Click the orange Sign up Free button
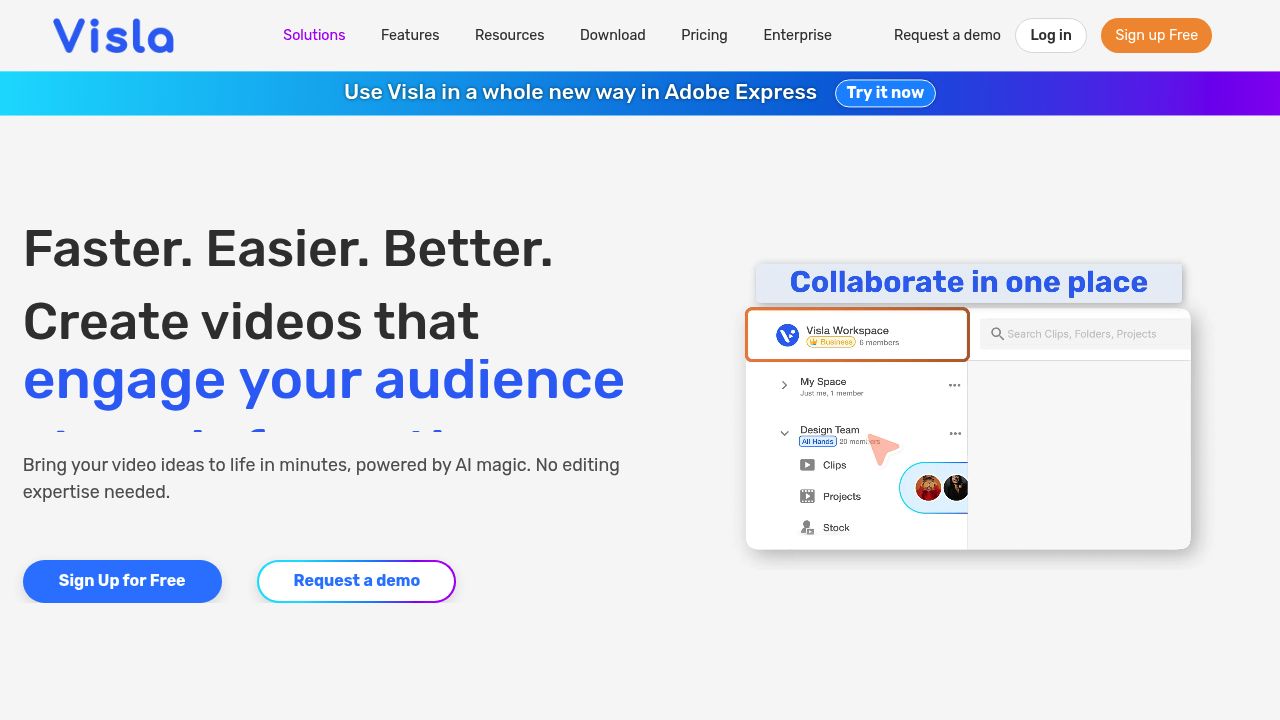Image resolution: width=1280 pixels, height=720 pixels. [x=1156, y=35]
